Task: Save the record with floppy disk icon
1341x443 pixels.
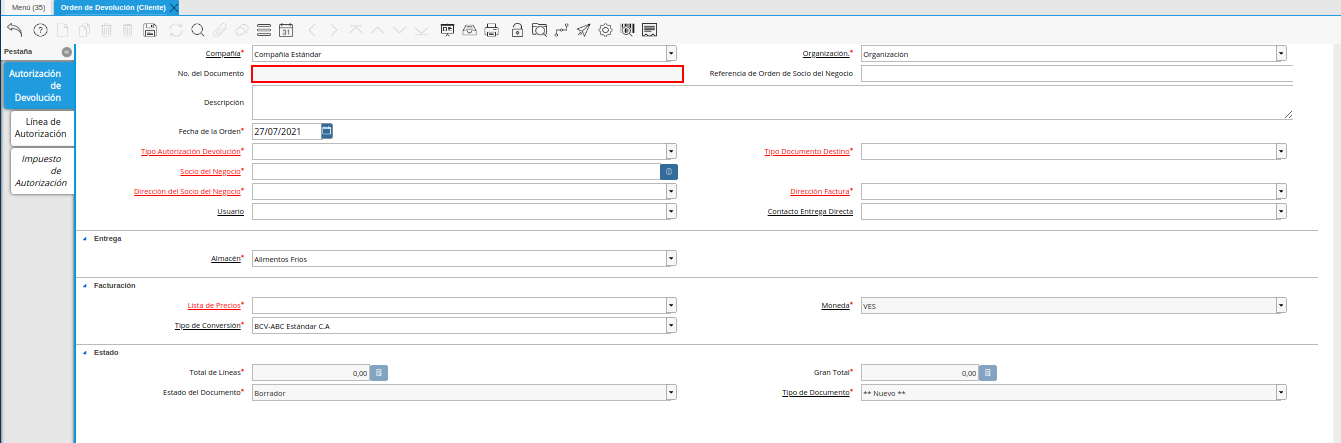Action: [150, 30]
